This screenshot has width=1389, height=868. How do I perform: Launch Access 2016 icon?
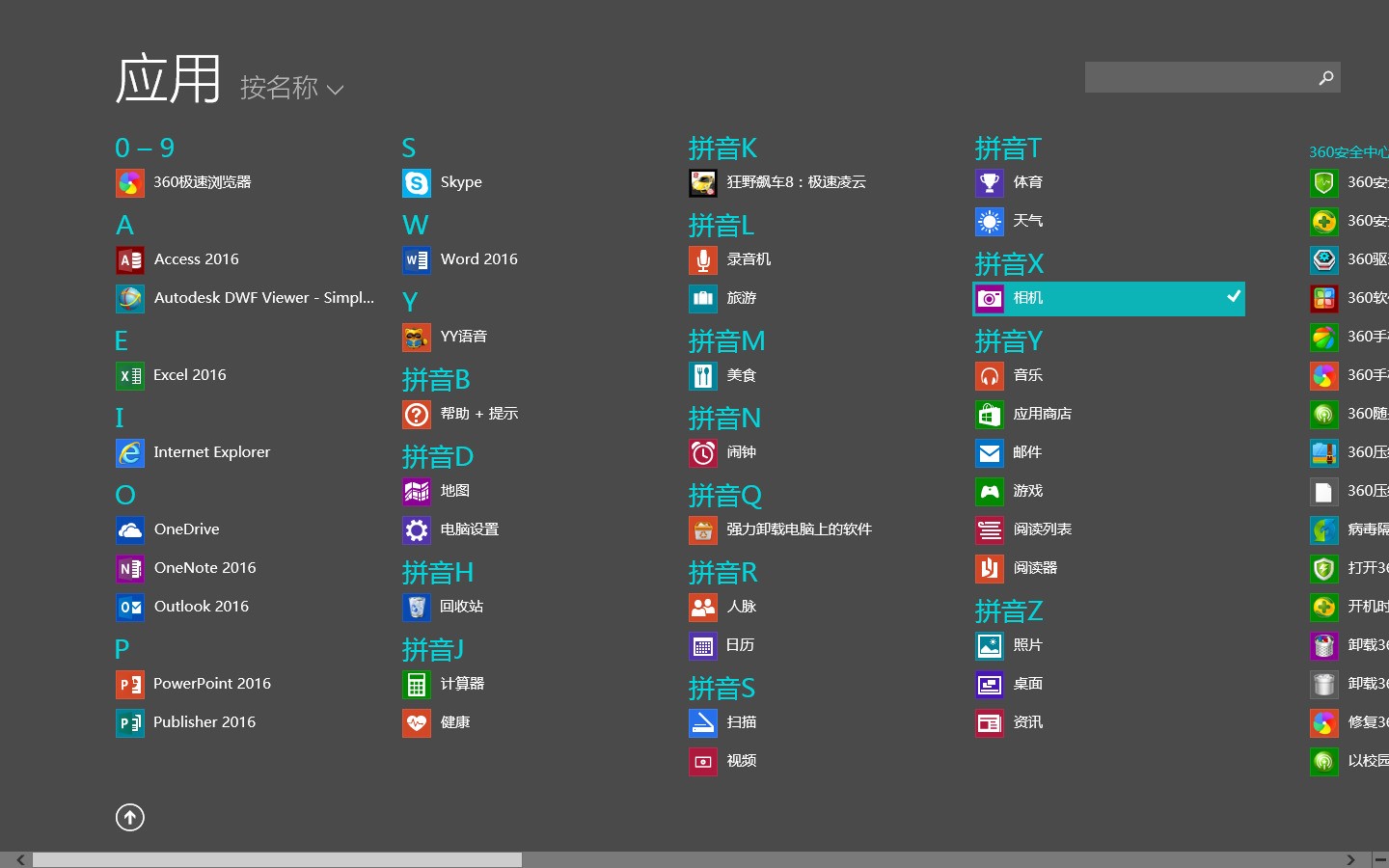pyautogui.click(x=130, y=259)
